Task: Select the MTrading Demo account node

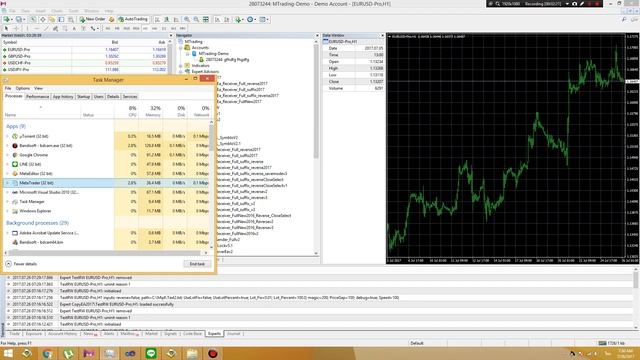Action: pos(214,53)
